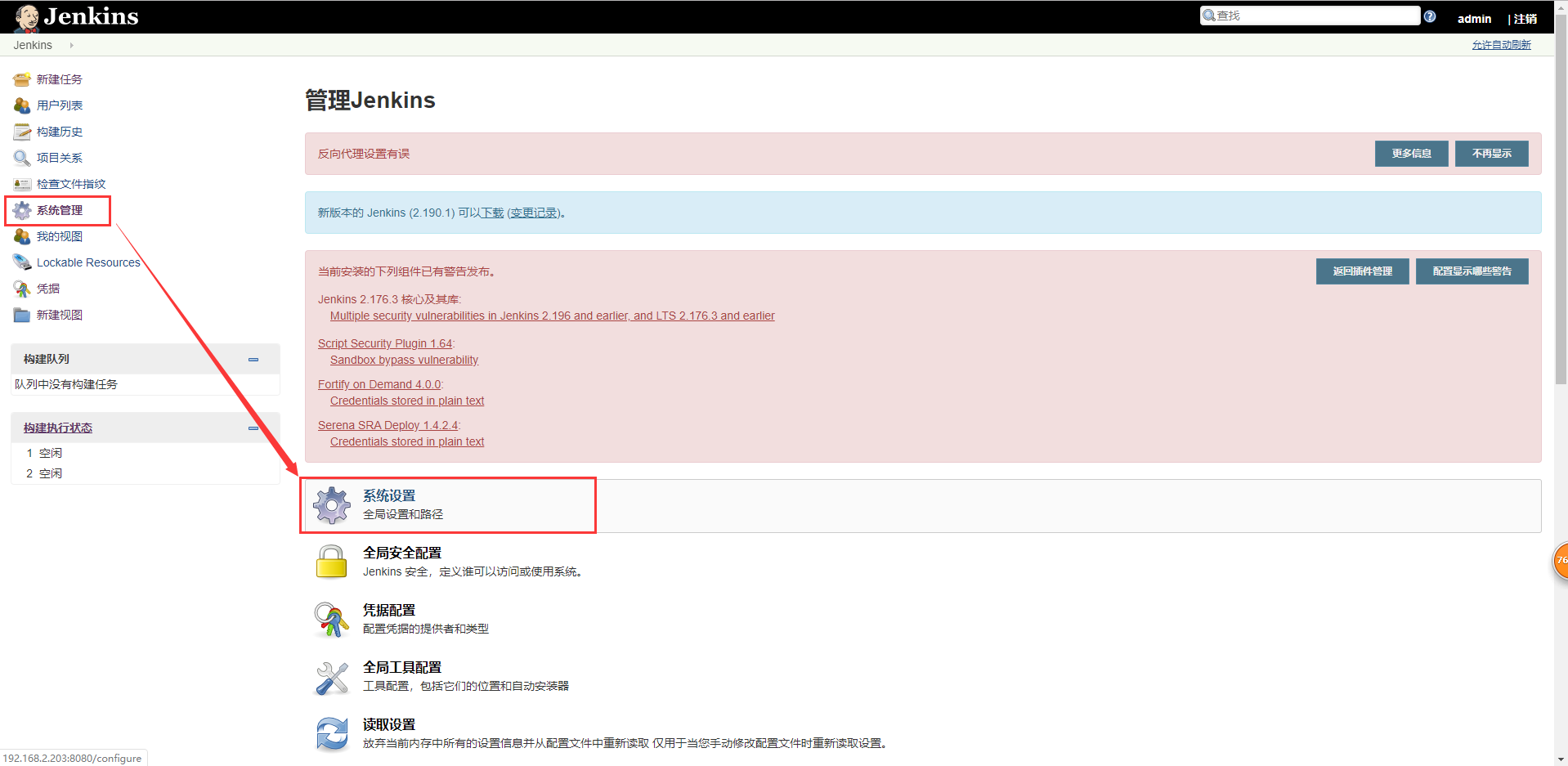The height and width of the screenshot is (766, 1568).
Task: Open Credentials stored link under Serena SRA Deploy
Action: pyautogui.click(x=407, y=441)
